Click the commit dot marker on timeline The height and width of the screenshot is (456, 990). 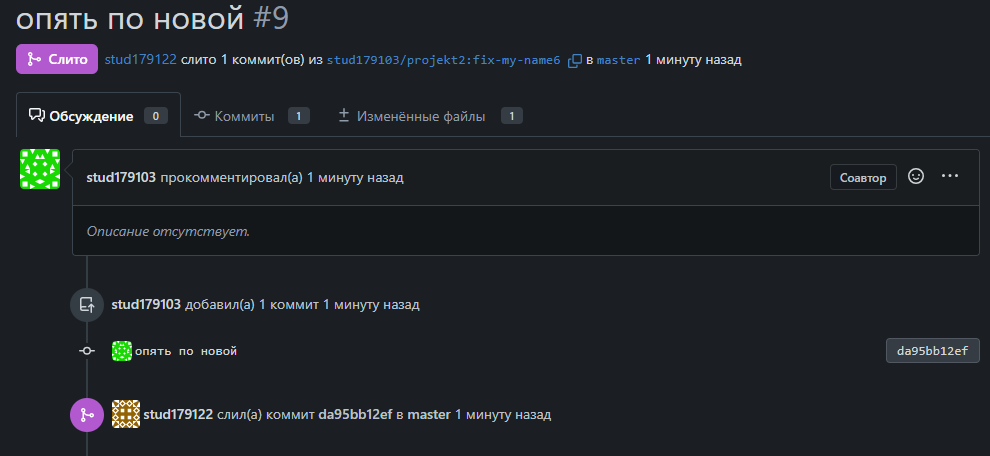point(88,351)
